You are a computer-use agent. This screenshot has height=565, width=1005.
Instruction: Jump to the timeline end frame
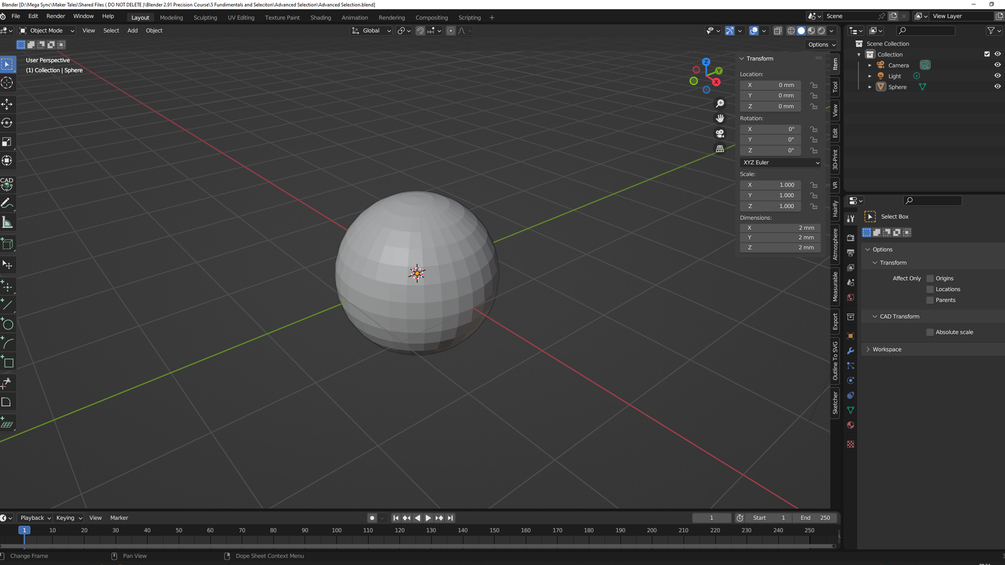tap(450, 518)
